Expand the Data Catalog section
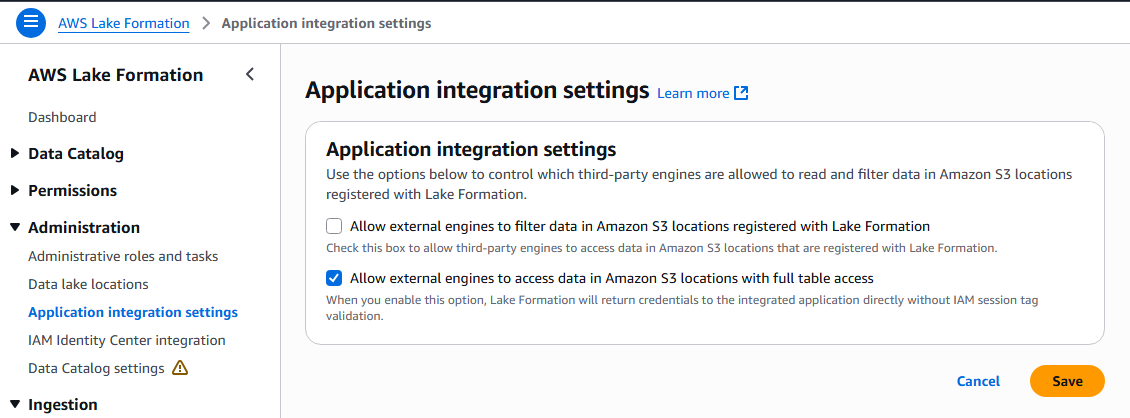 [x=14, y=154]
